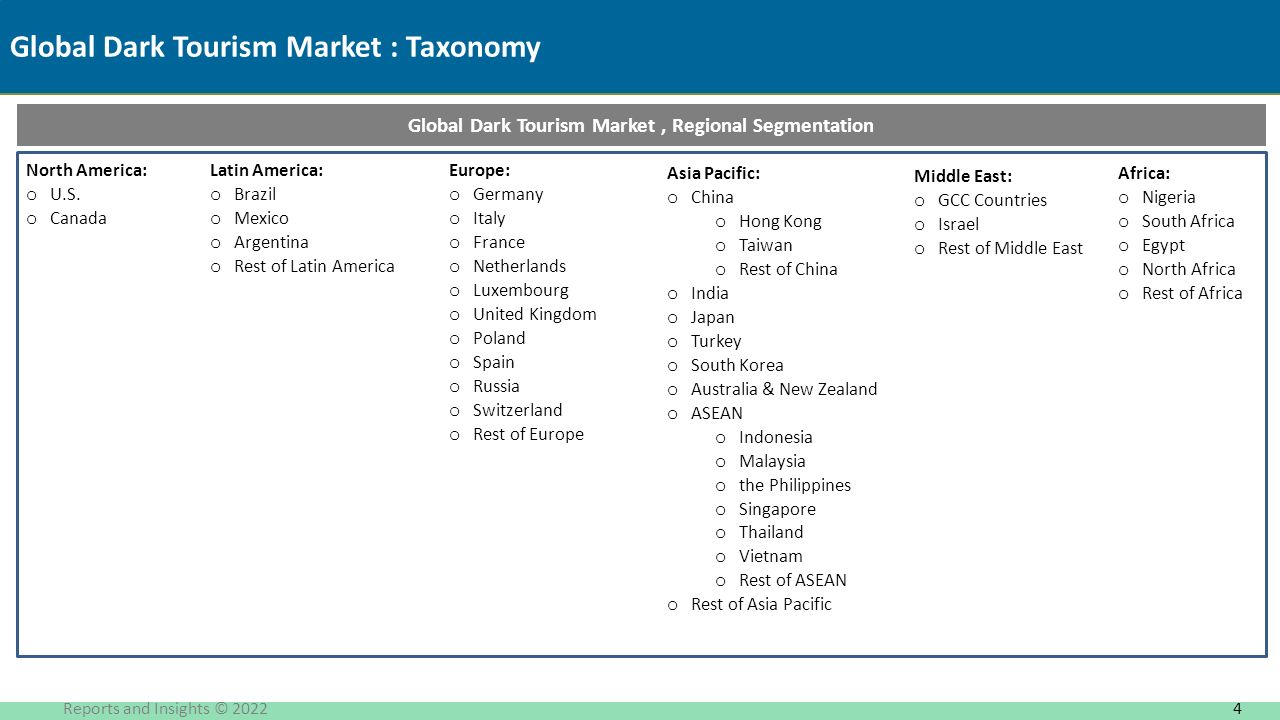Click the 'Africa:' heading
The width and height of the screenshot is (1280, 720).
click(x=1144, y=173)
